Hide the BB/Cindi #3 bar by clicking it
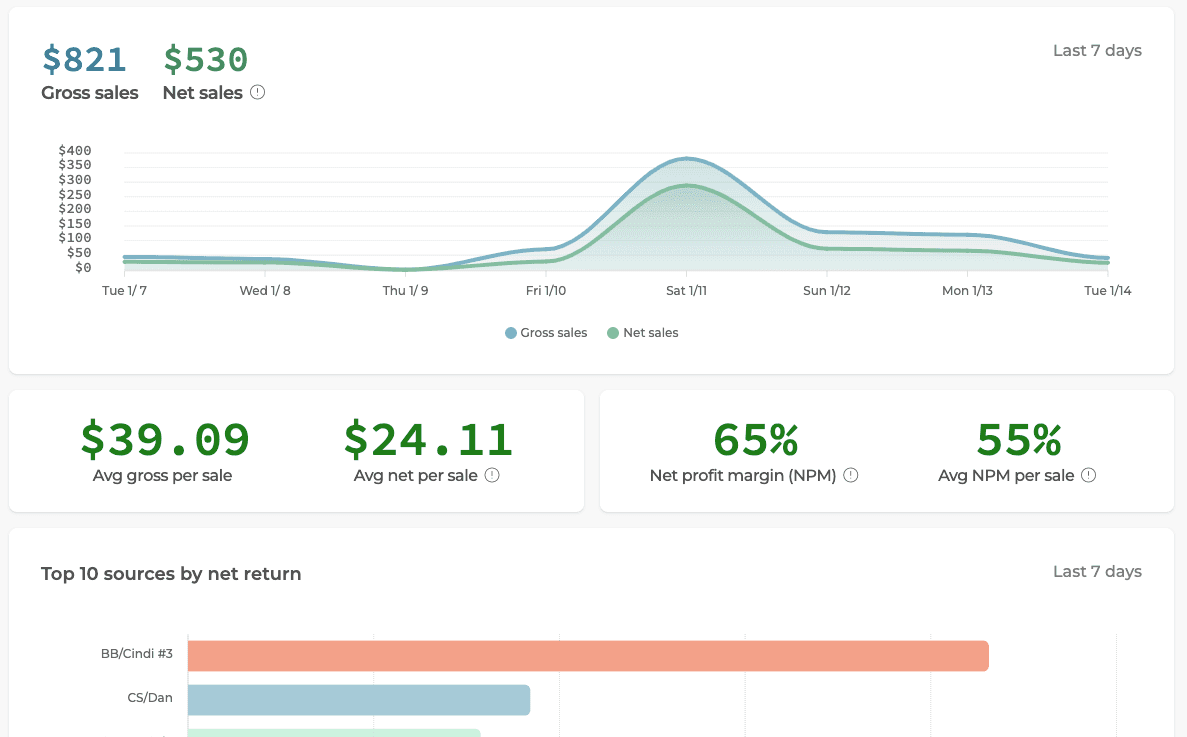The height and width of the screenshot is (737, 1187). pos(590,656)
